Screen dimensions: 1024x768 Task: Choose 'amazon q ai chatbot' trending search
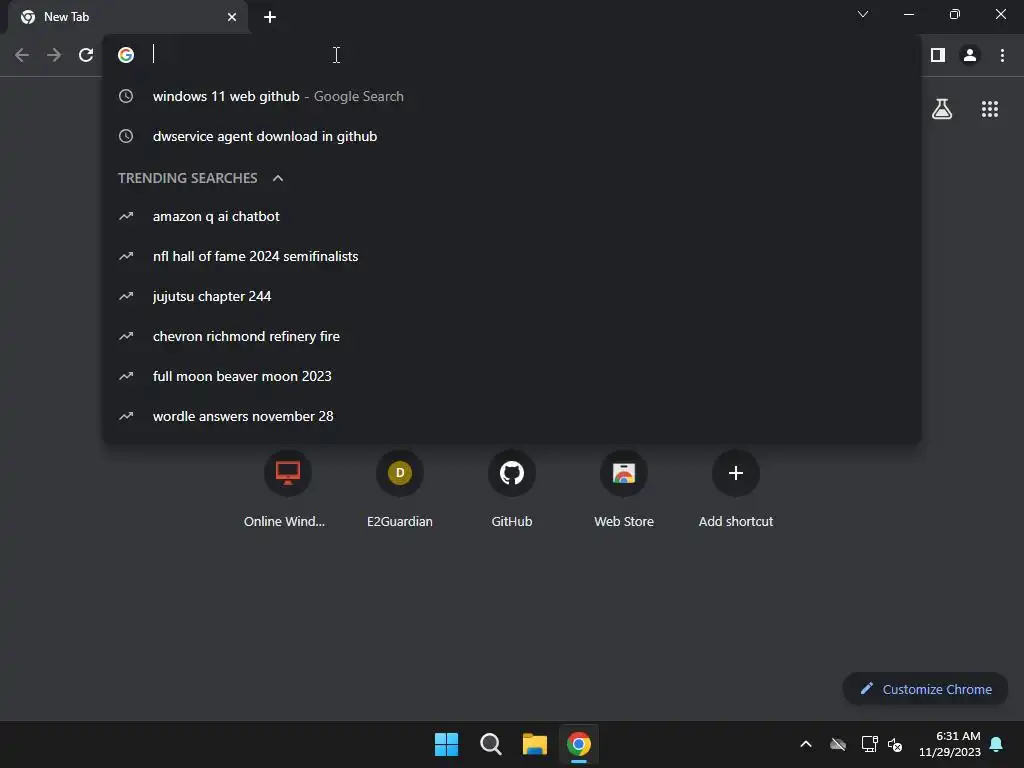click(x=511, y=217)
